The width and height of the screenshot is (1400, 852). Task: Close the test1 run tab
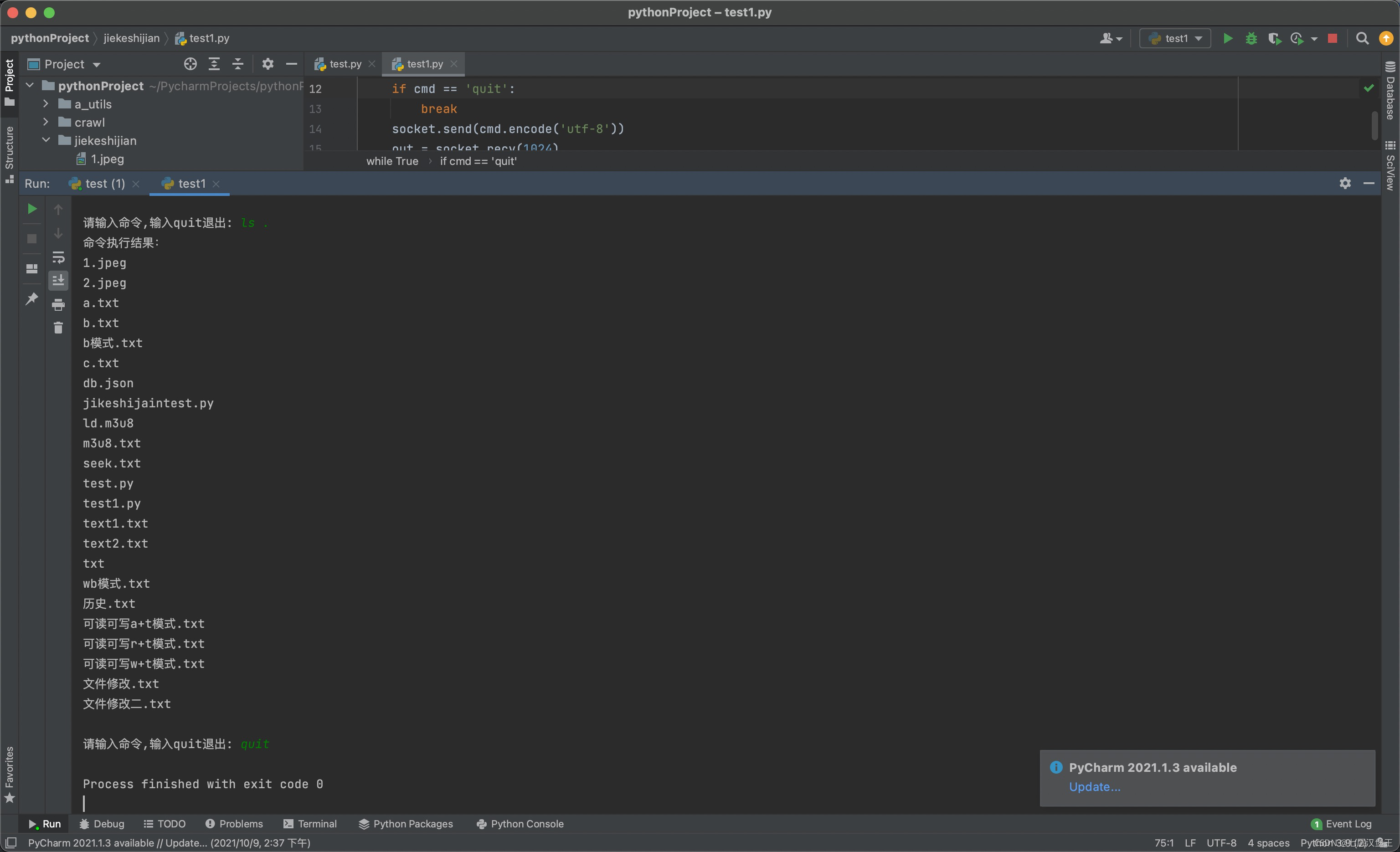tap(216, 184)
